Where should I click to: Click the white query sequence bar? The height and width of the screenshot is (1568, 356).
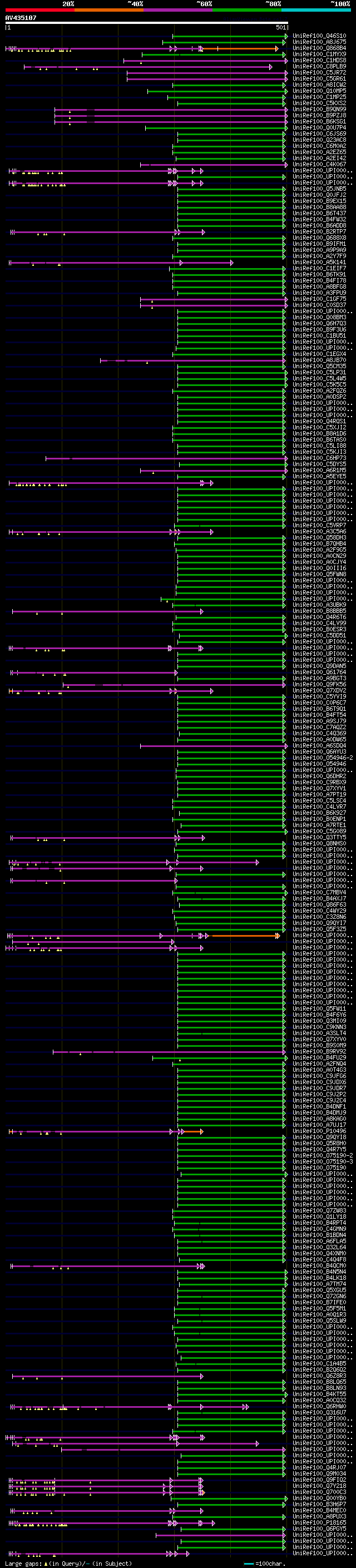pos(146,22)
